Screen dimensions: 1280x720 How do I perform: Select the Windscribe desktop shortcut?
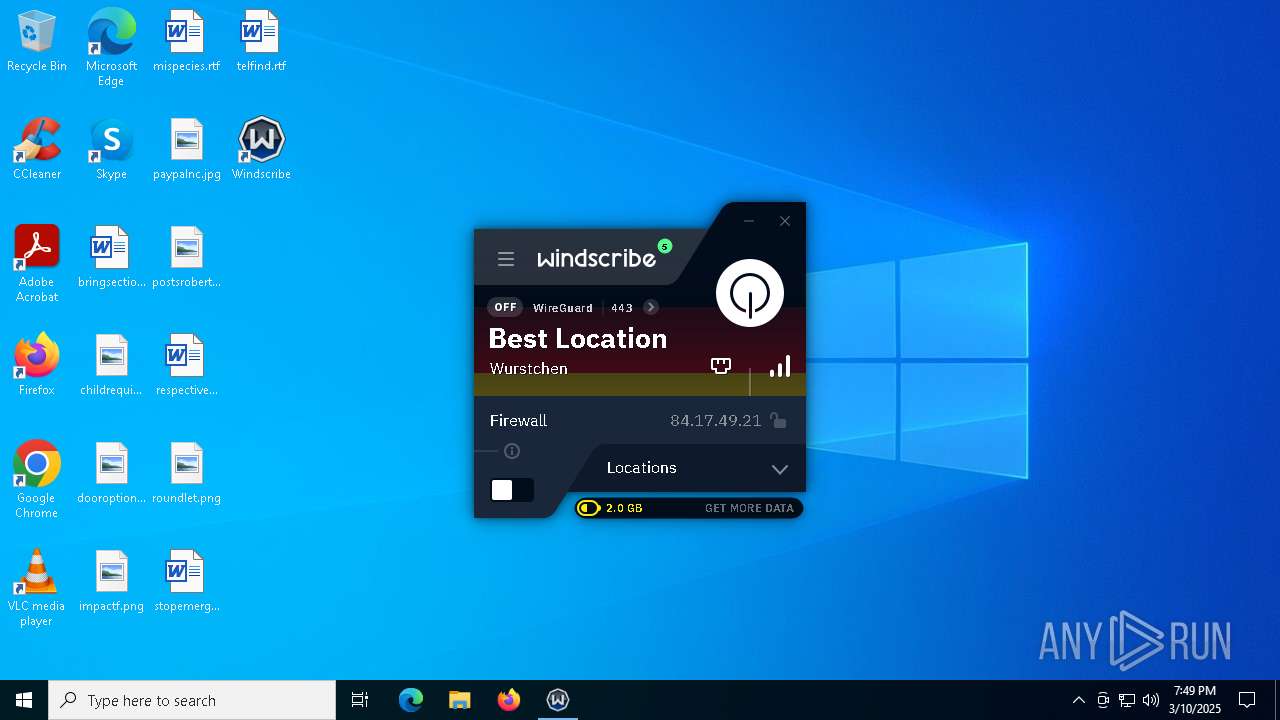click(x=261, y=150)
